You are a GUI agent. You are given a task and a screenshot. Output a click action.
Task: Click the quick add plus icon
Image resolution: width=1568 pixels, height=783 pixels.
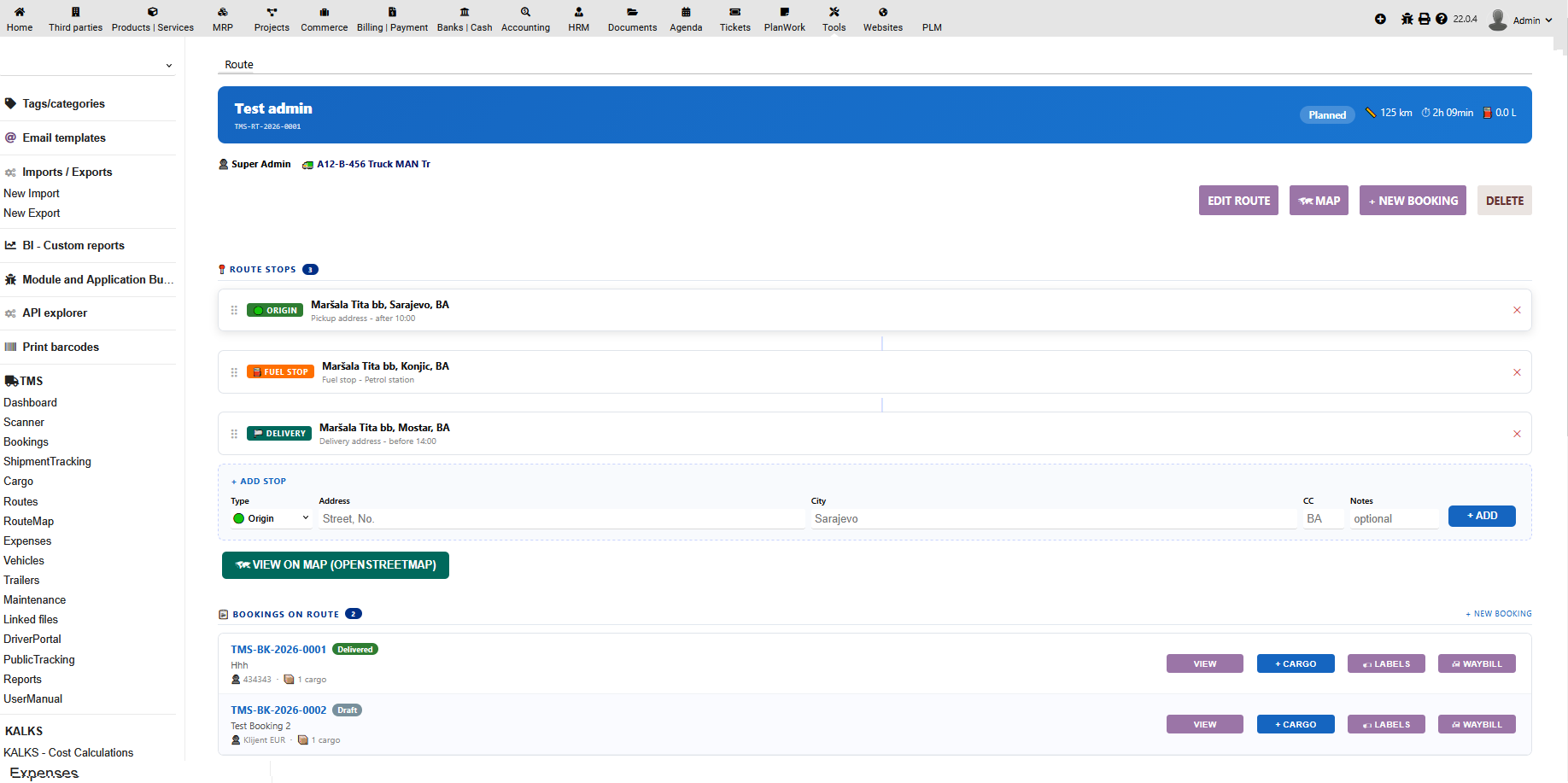point(1380,19)
